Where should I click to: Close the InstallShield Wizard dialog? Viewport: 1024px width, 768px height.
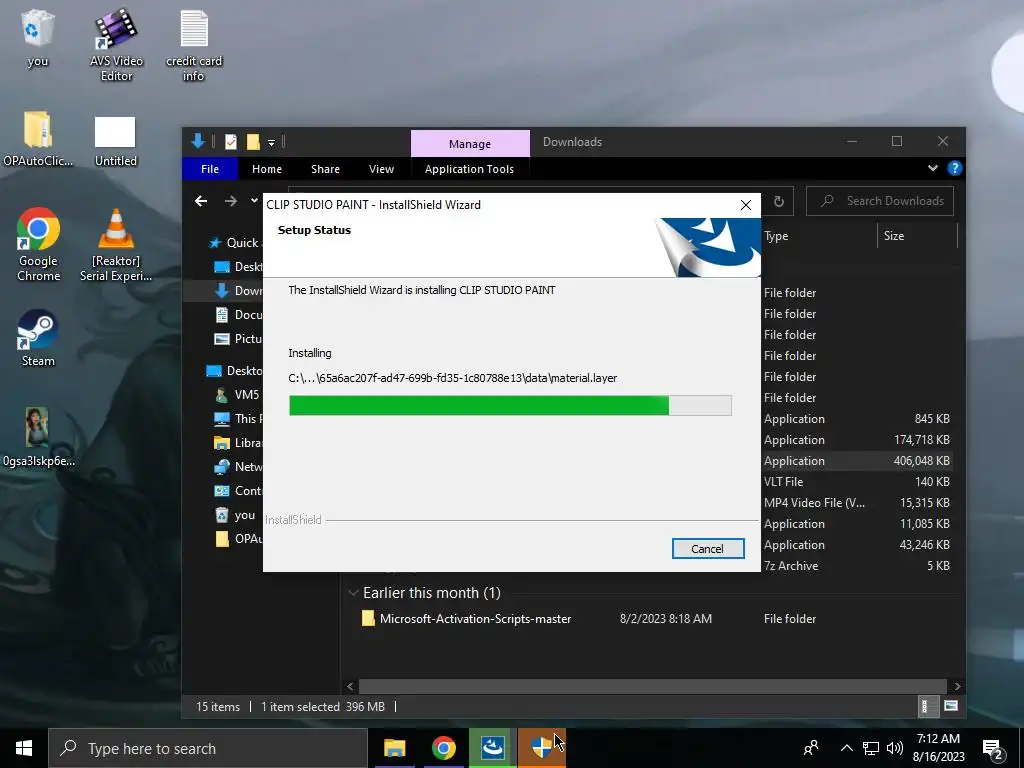(746, 205)
